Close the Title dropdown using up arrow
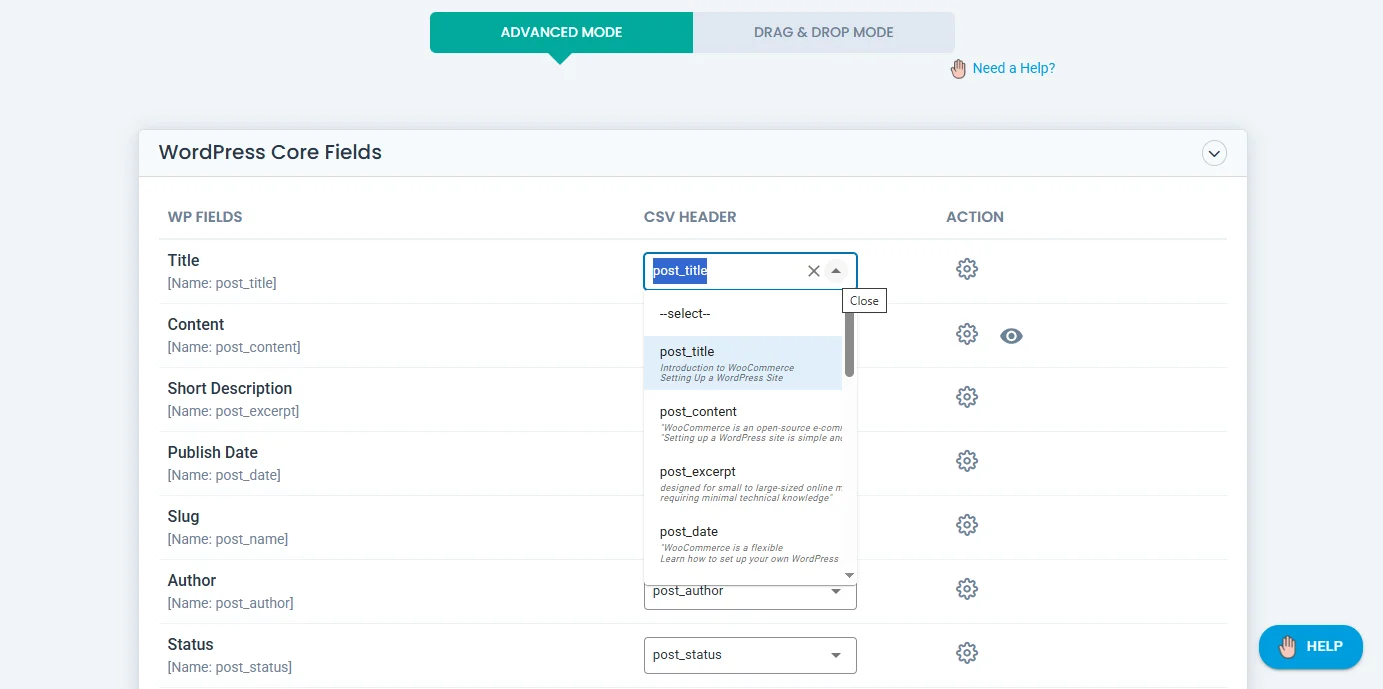This screenshot has width=1383, height=689. (836, 271)
